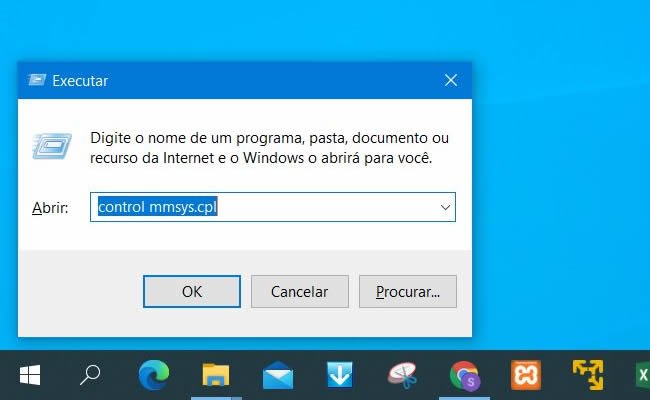The height and width of the screenshot is (400, 650).
Task: Click the Run icon beside the description
Action: tap(52, 146)
